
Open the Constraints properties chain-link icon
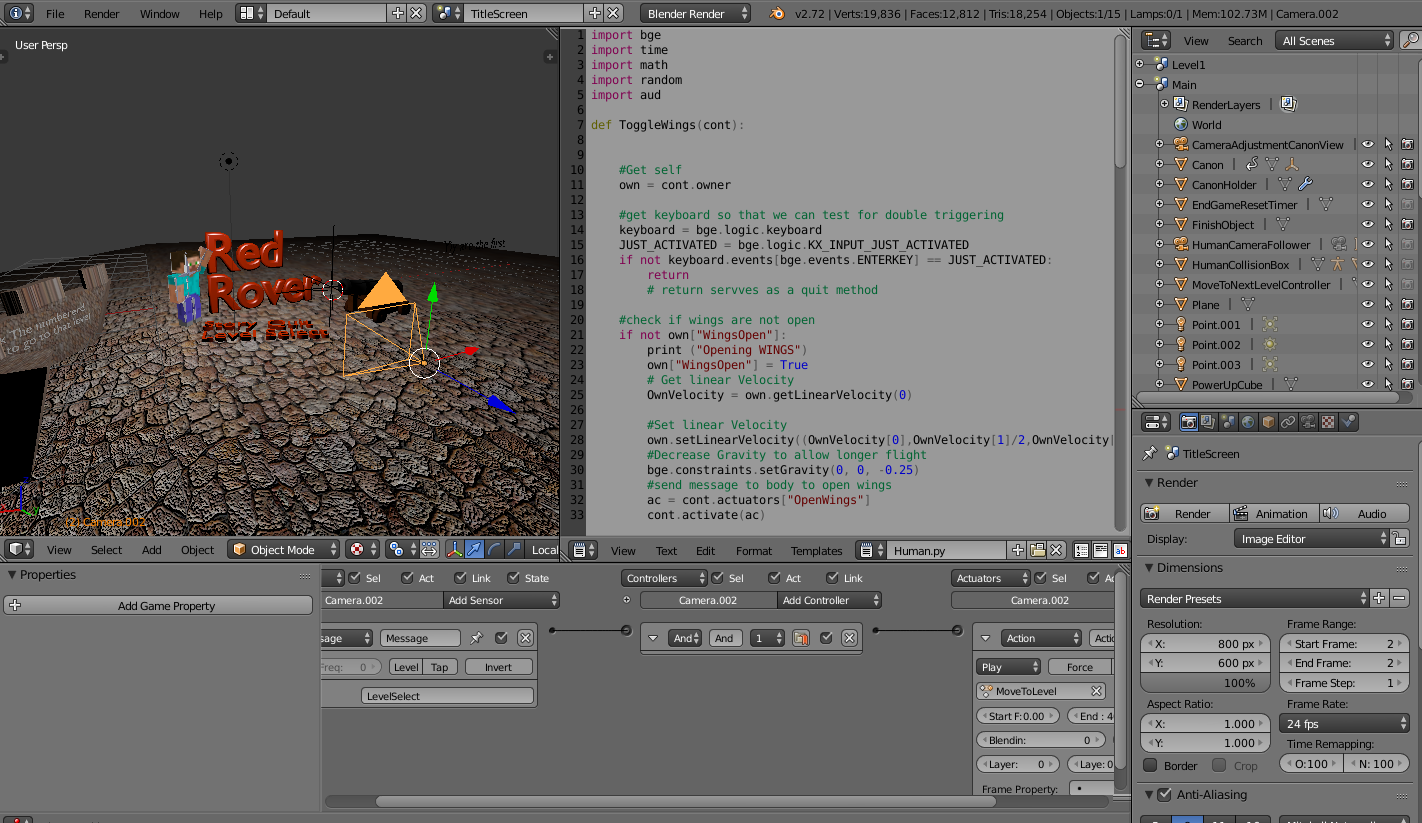[1288, 422]
